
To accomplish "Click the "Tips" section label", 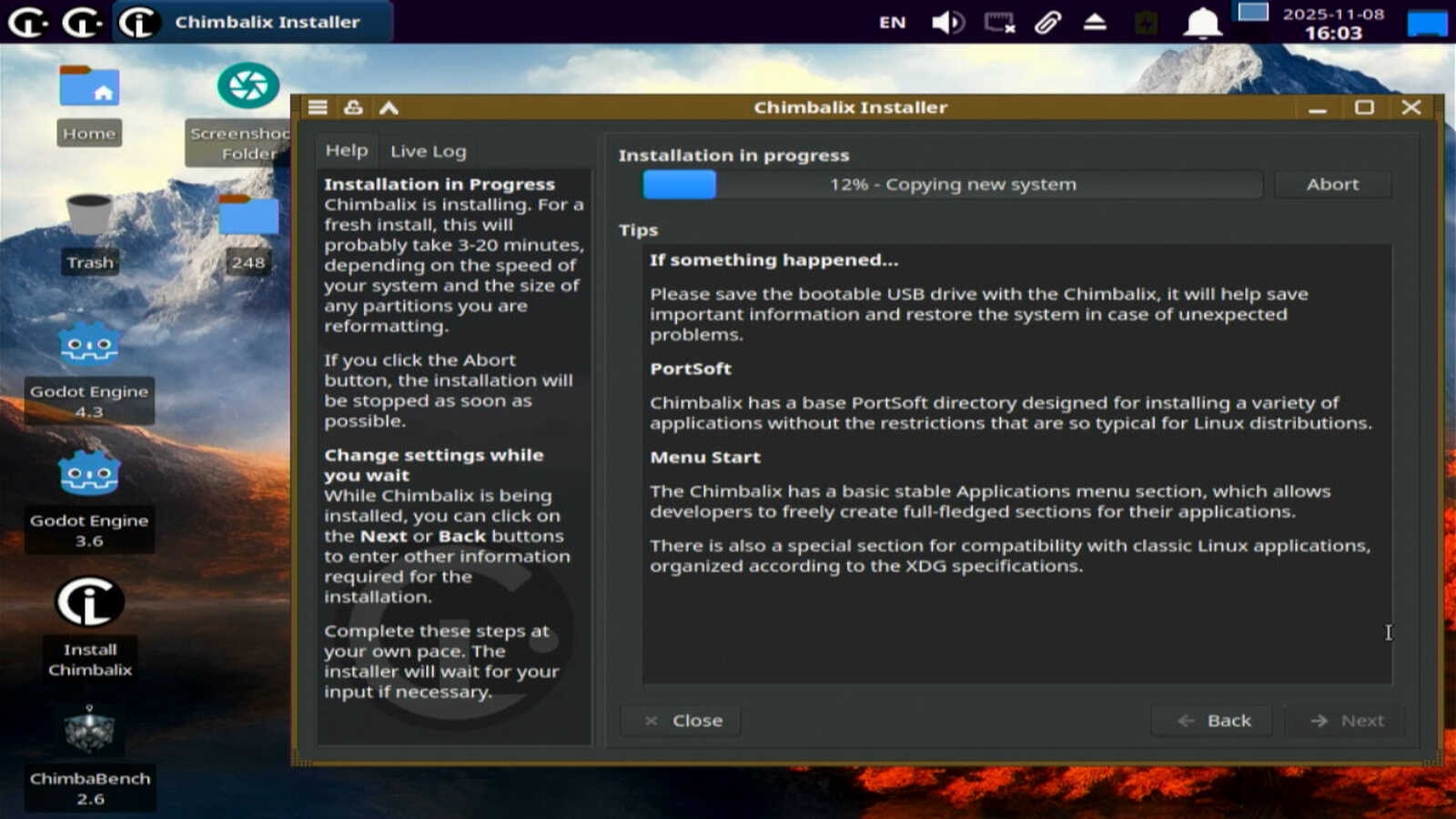I will 638,230.
